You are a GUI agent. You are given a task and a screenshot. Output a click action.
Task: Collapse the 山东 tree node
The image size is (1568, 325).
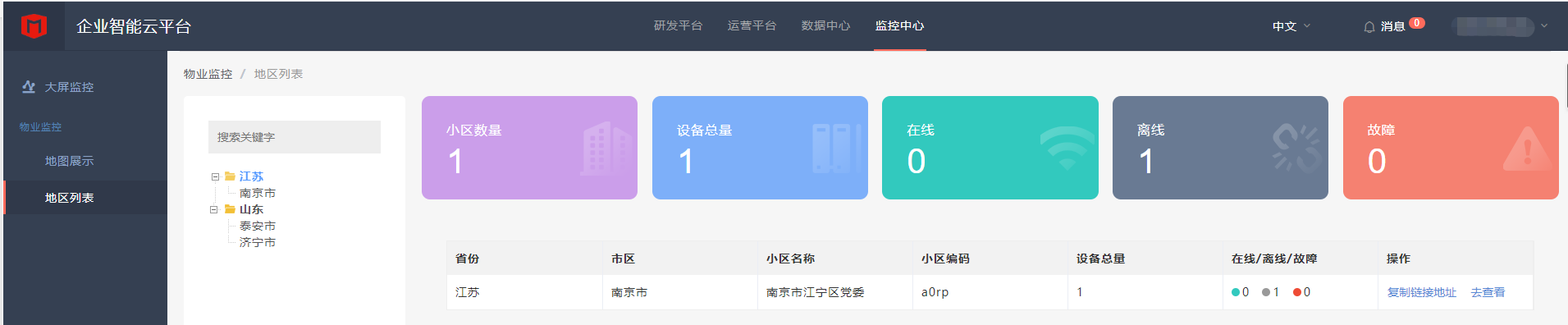point(213,209)
